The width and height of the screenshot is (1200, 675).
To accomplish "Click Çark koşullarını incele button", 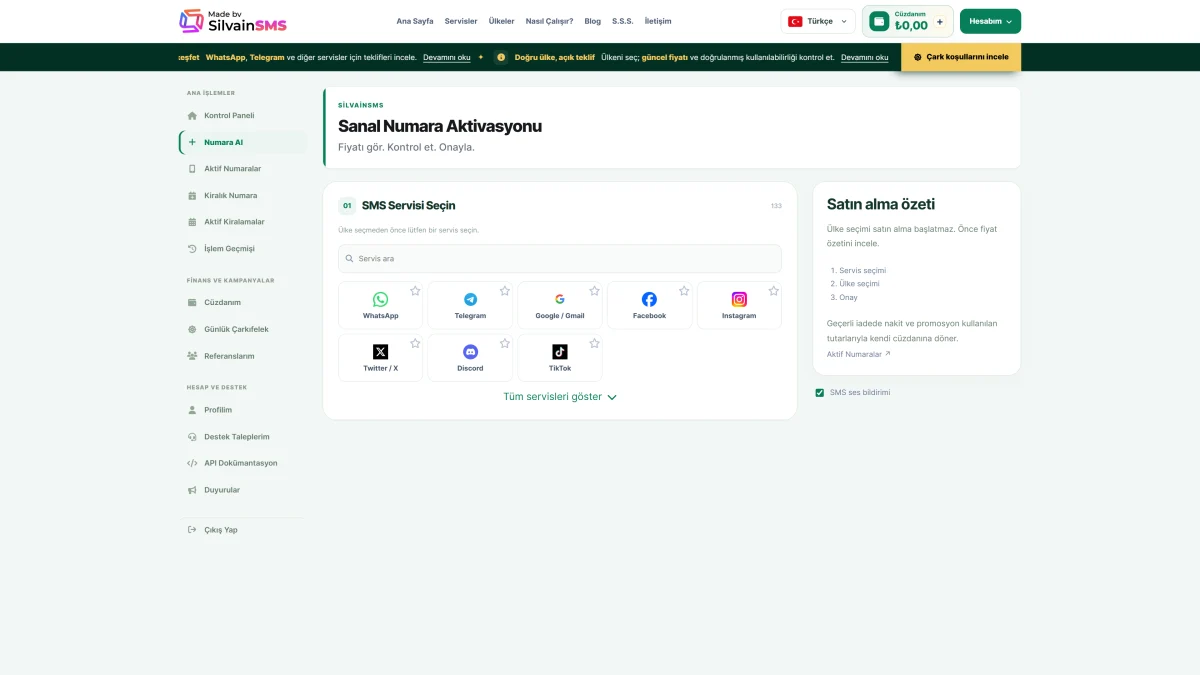I will (961, 57).
